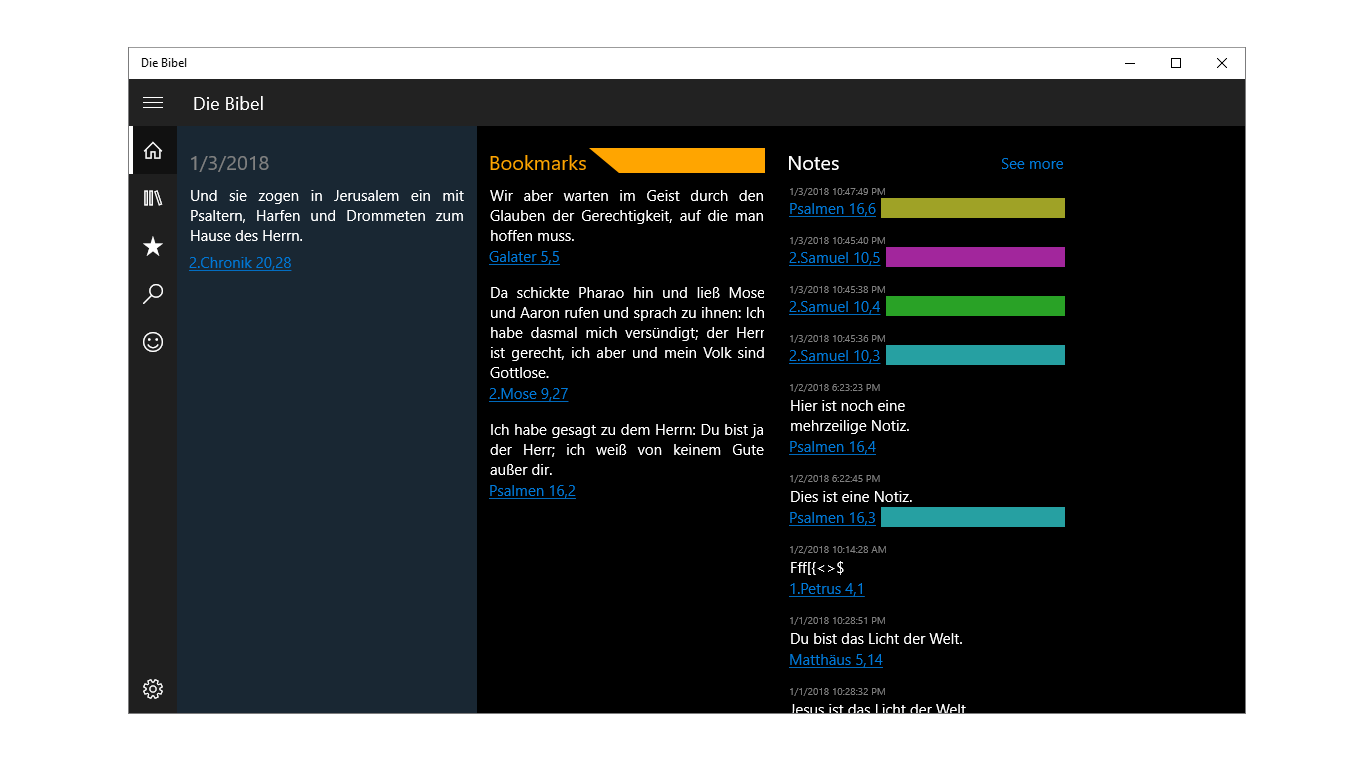
Task: Click bookmark text starting 'Ich habe gesagt'
Action: pos(627,450)
